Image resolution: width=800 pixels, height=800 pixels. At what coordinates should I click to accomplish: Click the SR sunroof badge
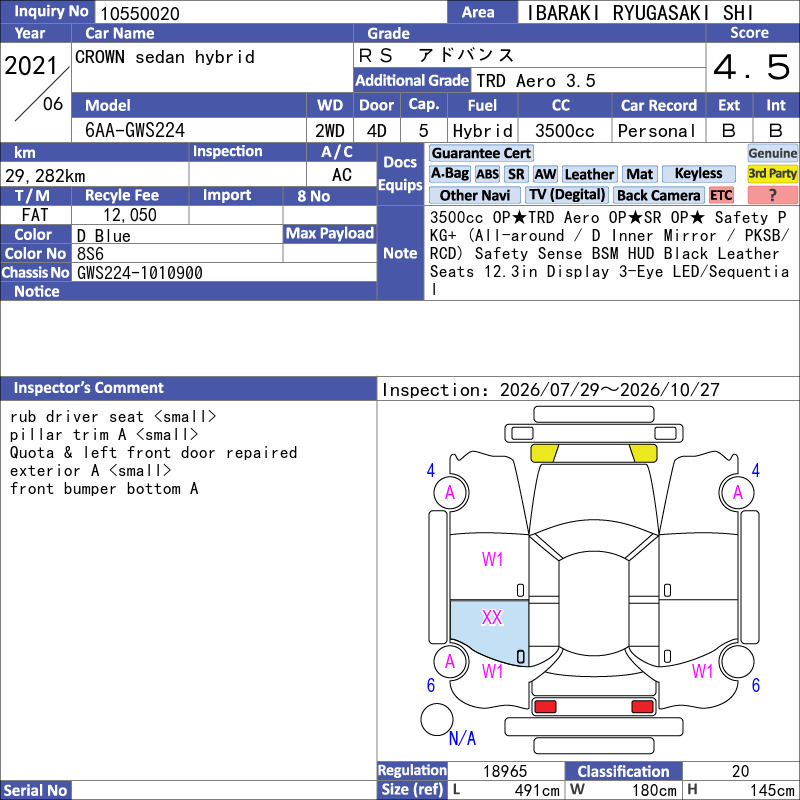pos(516,174)
